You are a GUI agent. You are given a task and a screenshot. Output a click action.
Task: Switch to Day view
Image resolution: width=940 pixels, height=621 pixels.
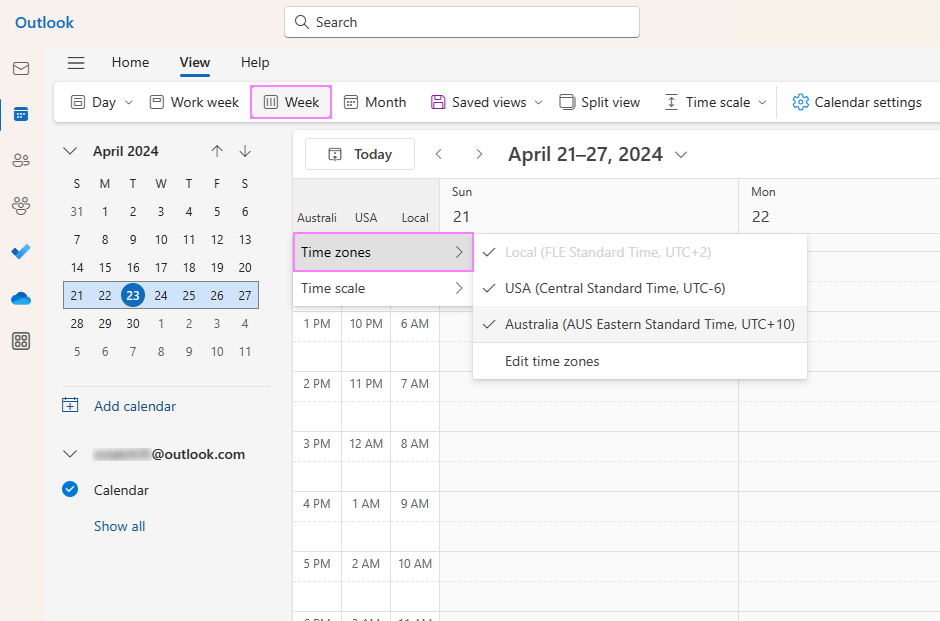pos(94,103)
